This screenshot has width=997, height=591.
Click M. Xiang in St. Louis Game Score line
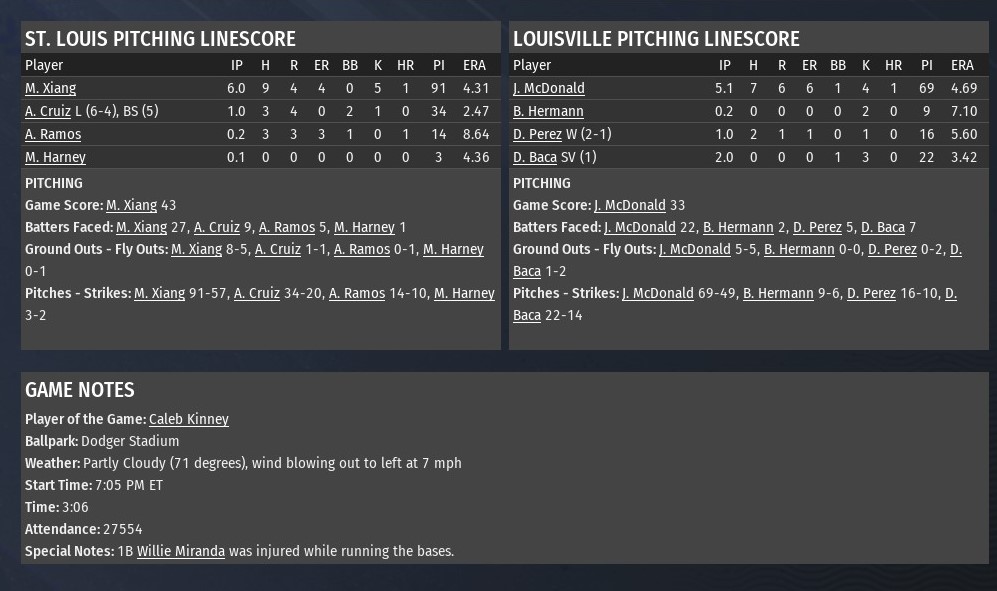(x=131, y=205)
